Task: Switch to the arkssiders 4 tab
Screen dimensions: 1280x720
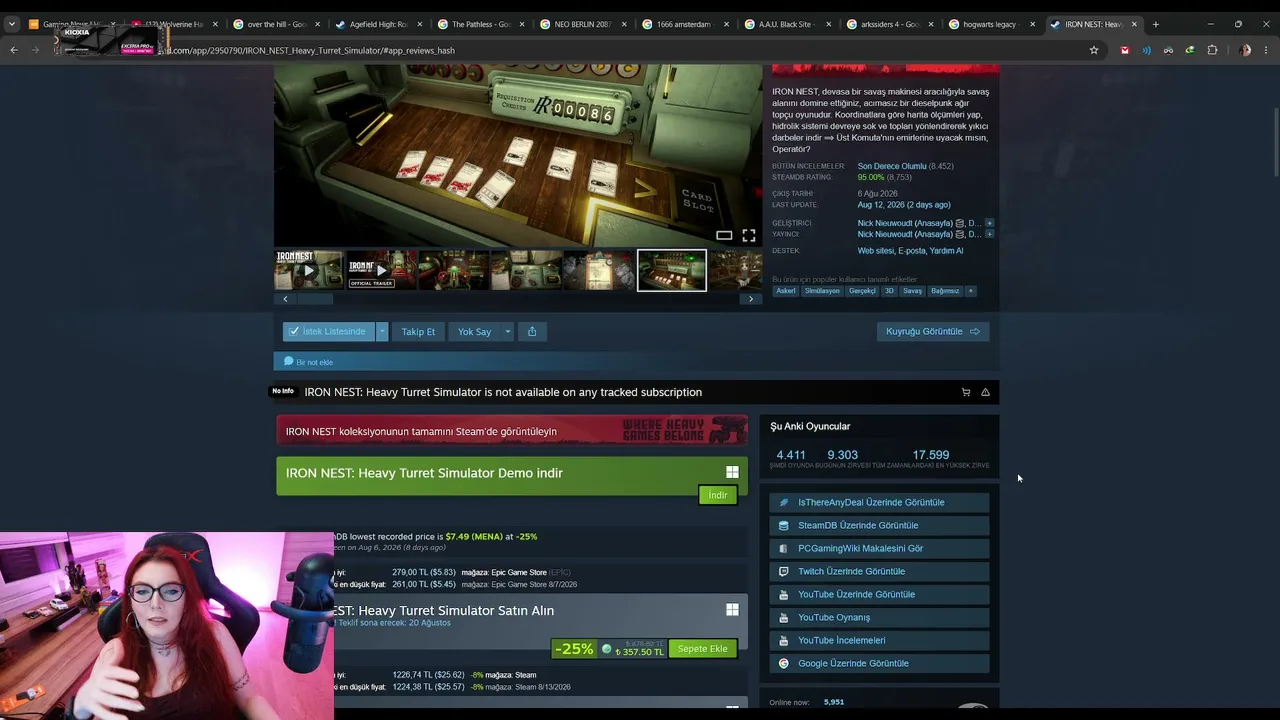Action: tap(889, 24)
